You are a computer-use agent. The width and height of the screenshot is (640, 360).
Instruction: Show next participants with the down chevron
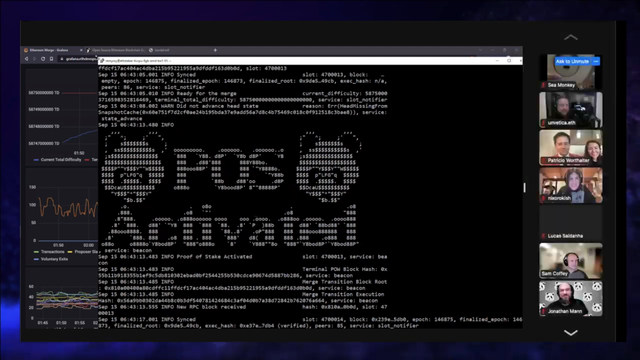(x=571, y=333)
